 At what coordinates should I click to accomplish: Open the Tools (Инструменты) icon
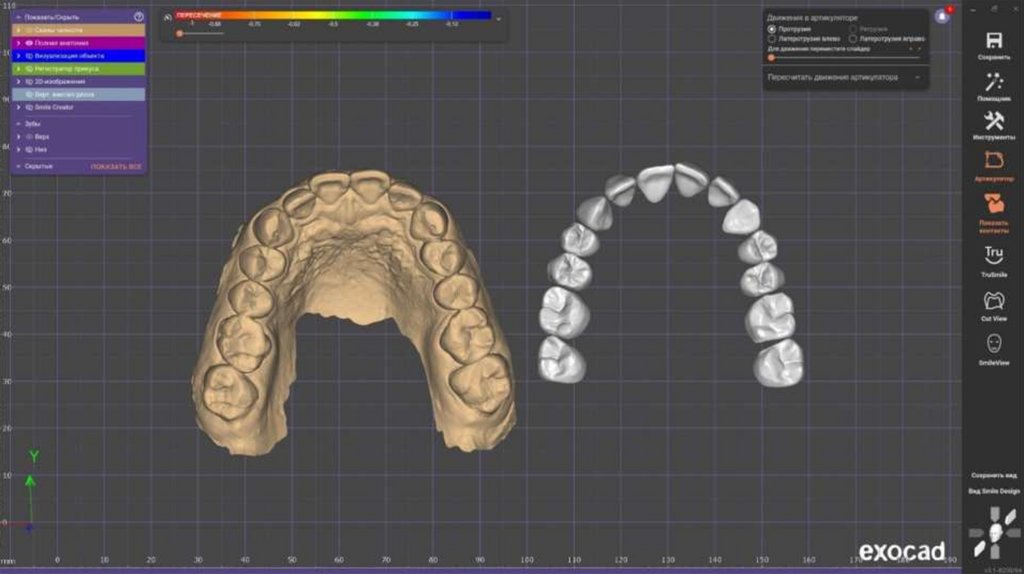(x=994, y=121)
